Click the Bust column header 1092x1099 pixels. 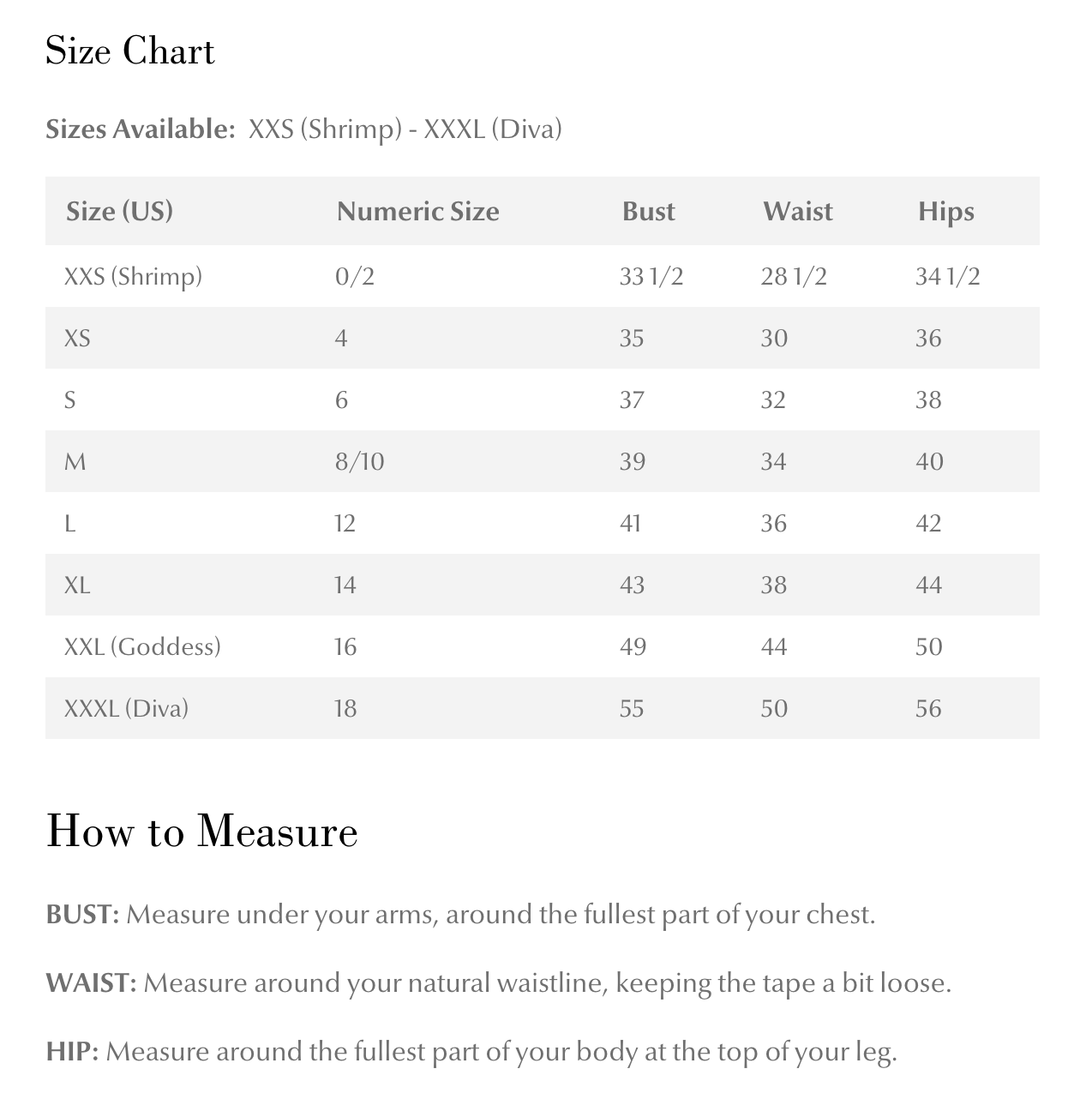pos(648,211)
